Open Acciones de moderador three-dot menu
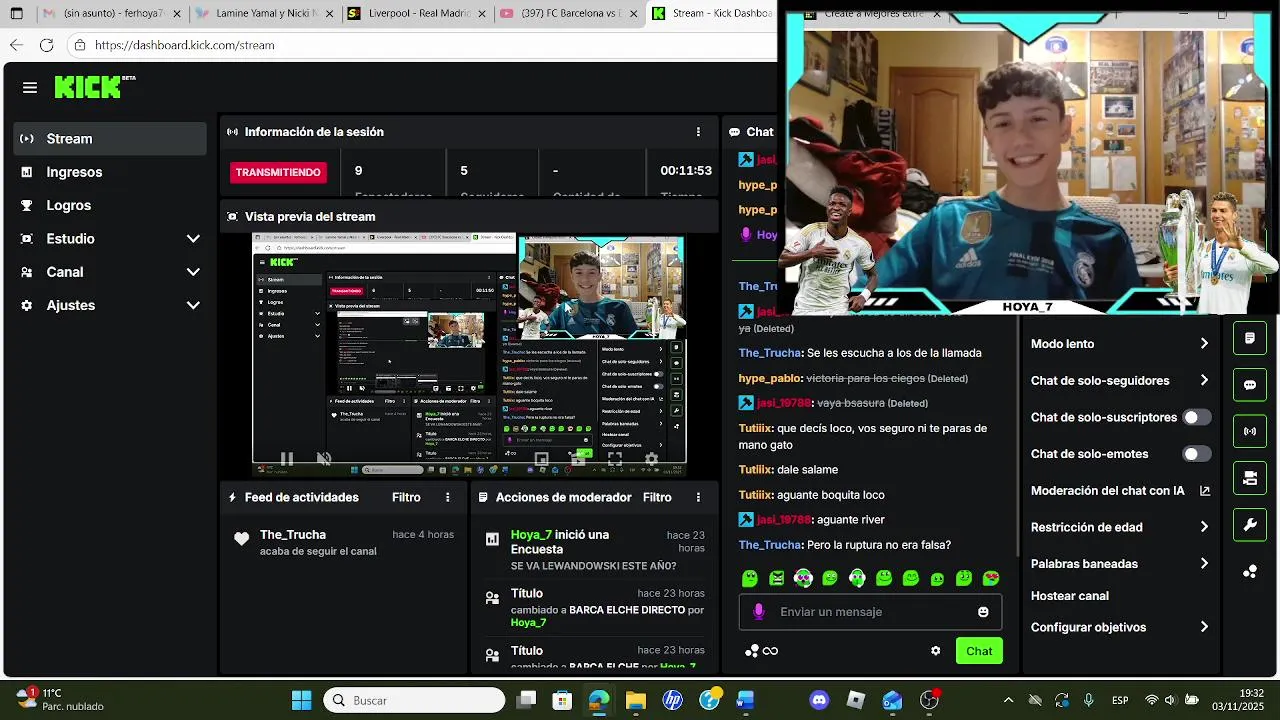The image size is (1280, 720). (x=698, y=497)
